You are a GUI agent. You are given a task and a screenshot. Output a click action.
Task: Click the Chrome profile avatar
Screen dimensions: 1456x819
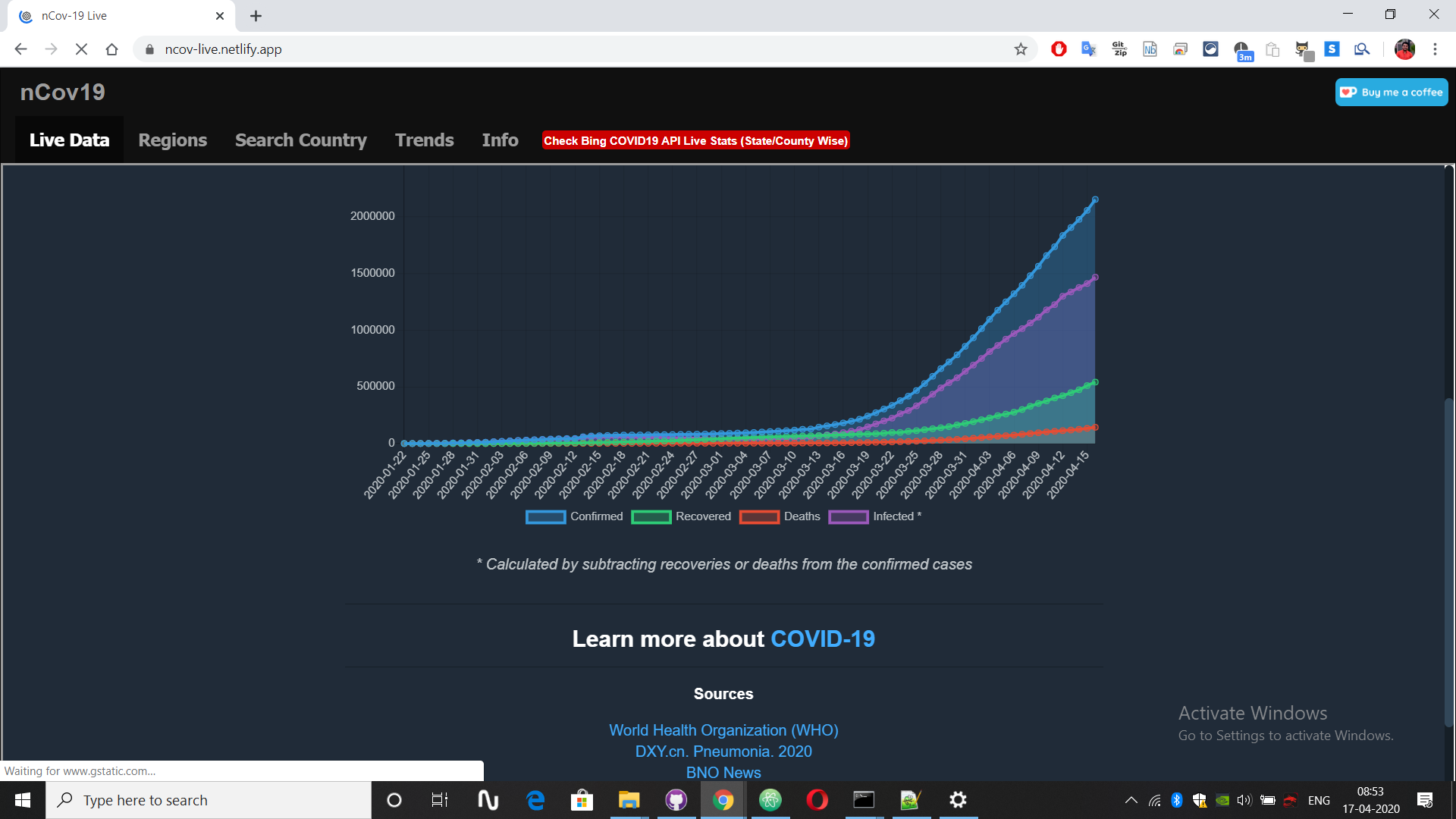(x=1405, y=49)
